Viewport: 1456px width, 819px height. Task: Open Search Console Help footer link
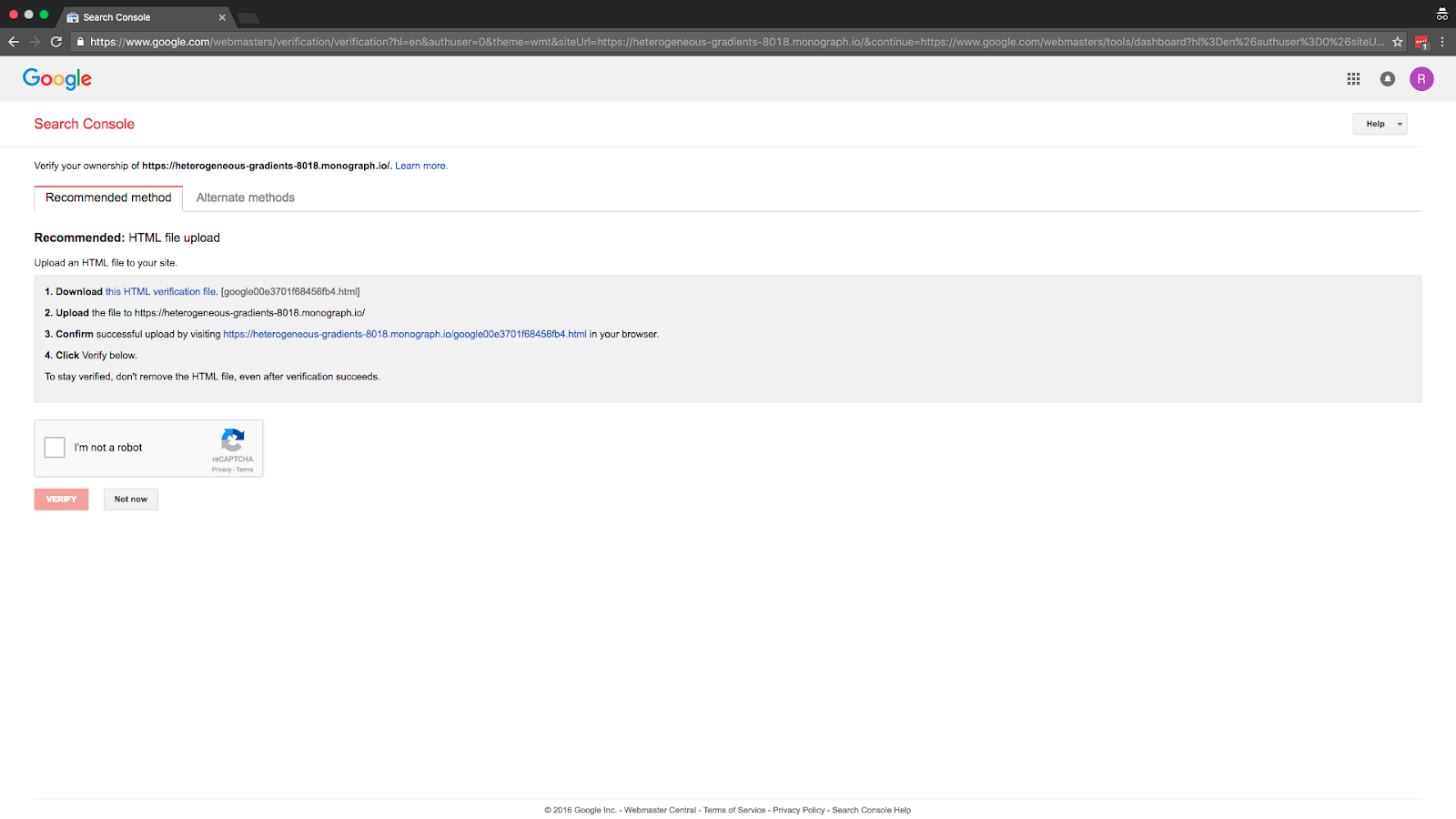tap(872, 810)
